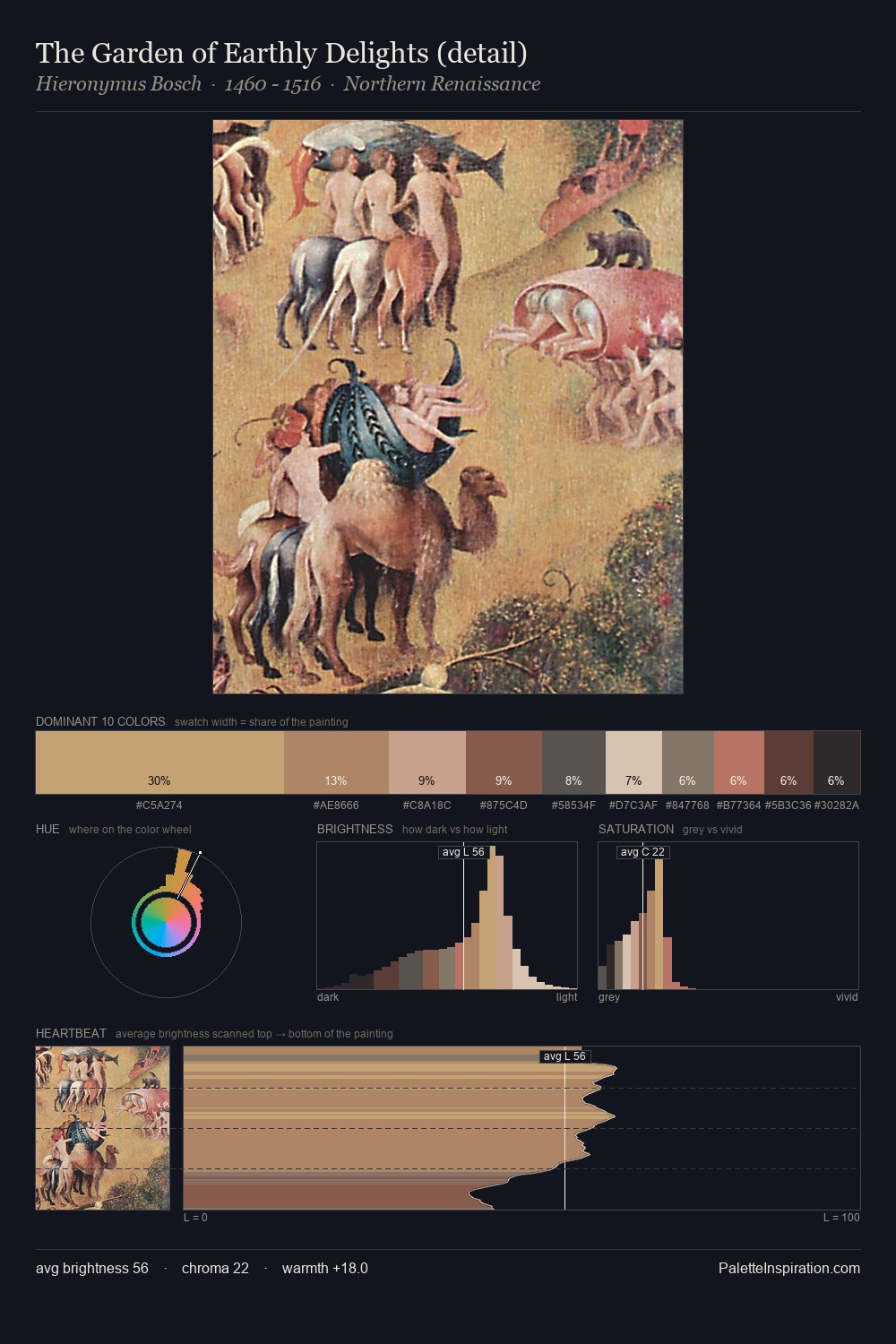Click the #30282A darkest swatch
This screenshot has width=896, height=1344.
pyautogui.click(x=837, y=762)
